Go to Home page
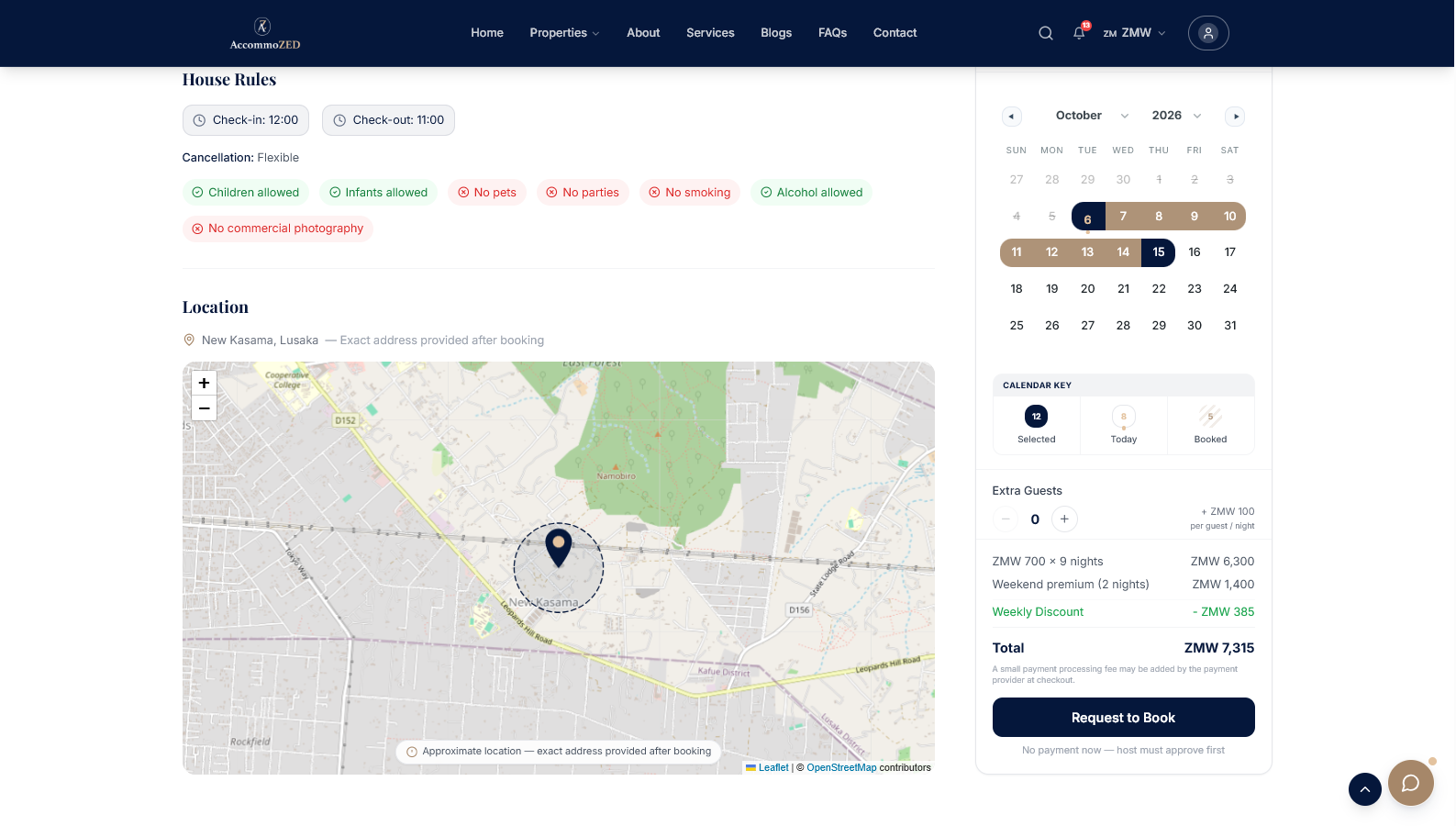The height and width of the screenshot is (826, 1456). point(487,33)
